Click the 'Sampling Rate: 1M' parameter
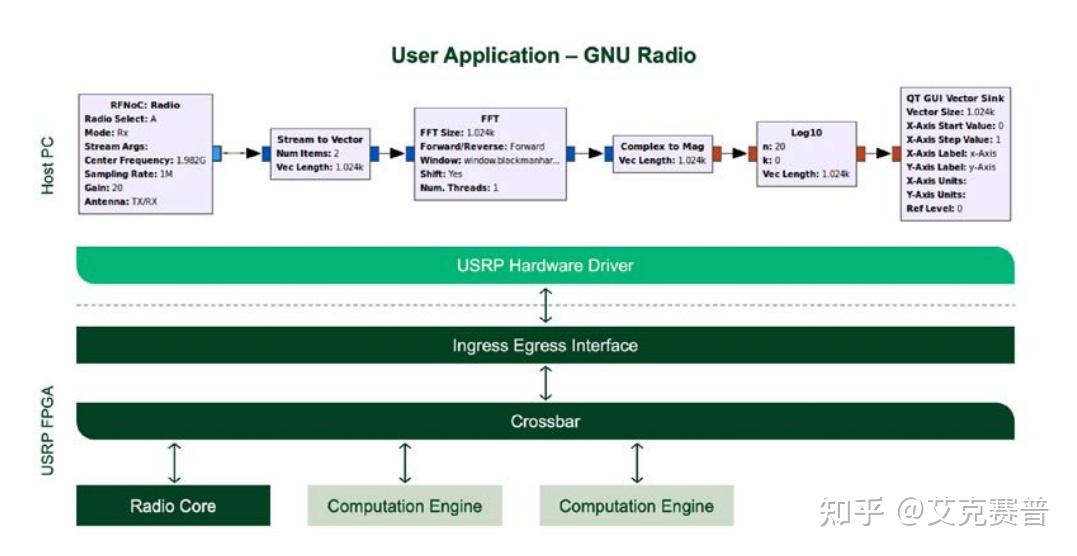This screenshot has height=556, width=1077. pos(128,174)
